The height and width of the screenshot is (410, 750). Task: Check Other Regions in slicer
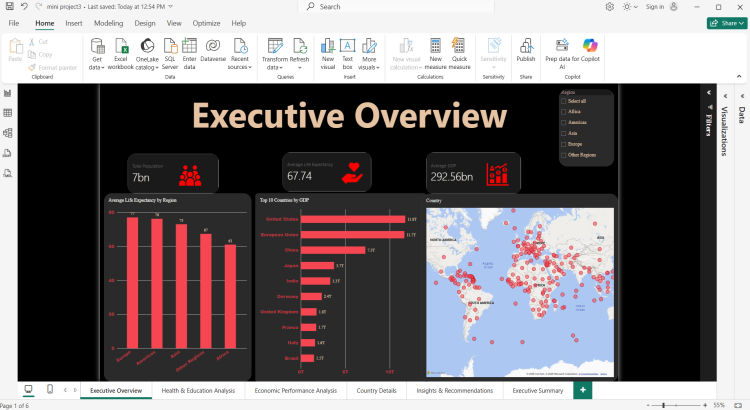(563, 155)
